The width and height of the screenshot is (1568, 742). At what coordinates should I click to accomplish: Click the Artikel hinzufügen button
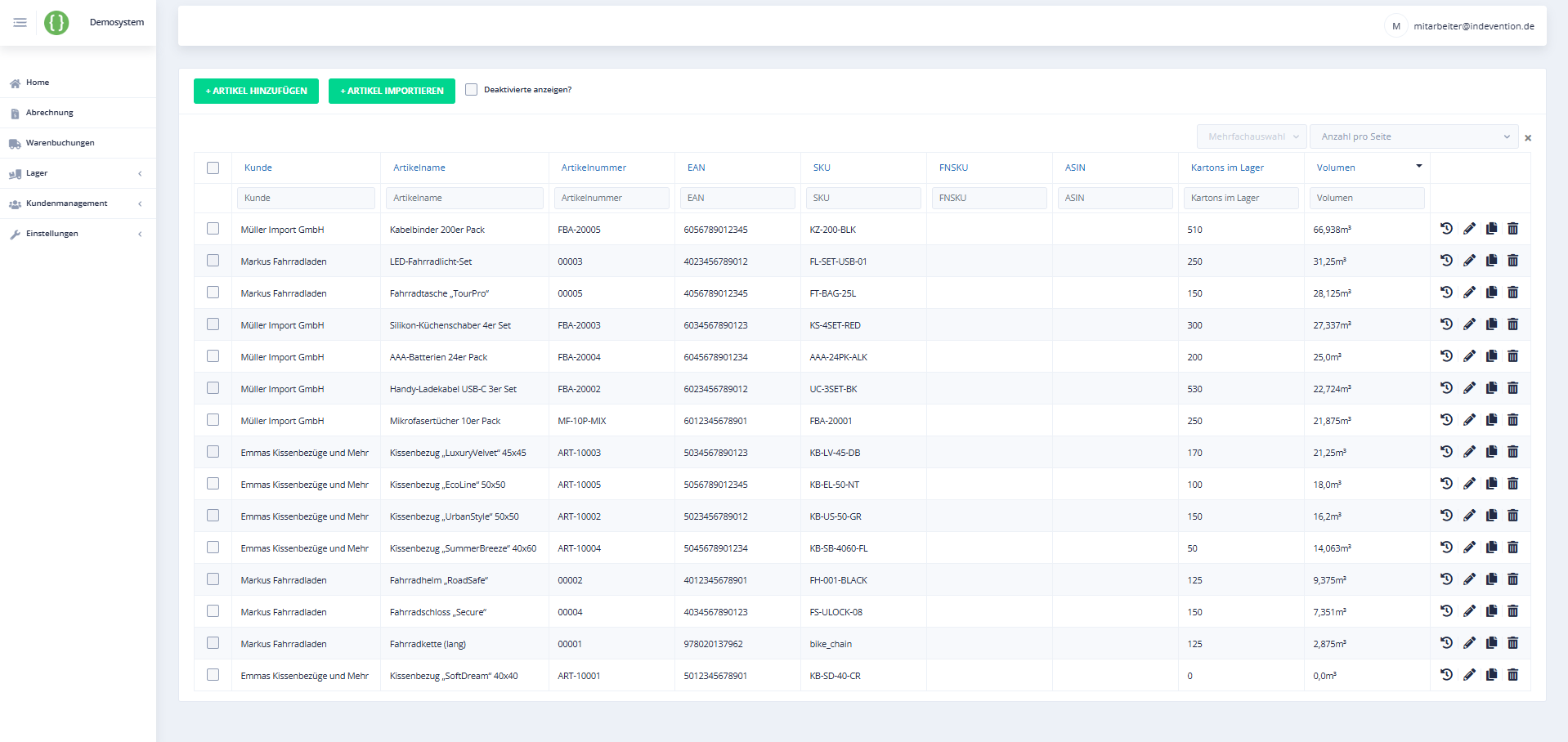[x=256, y=91]
